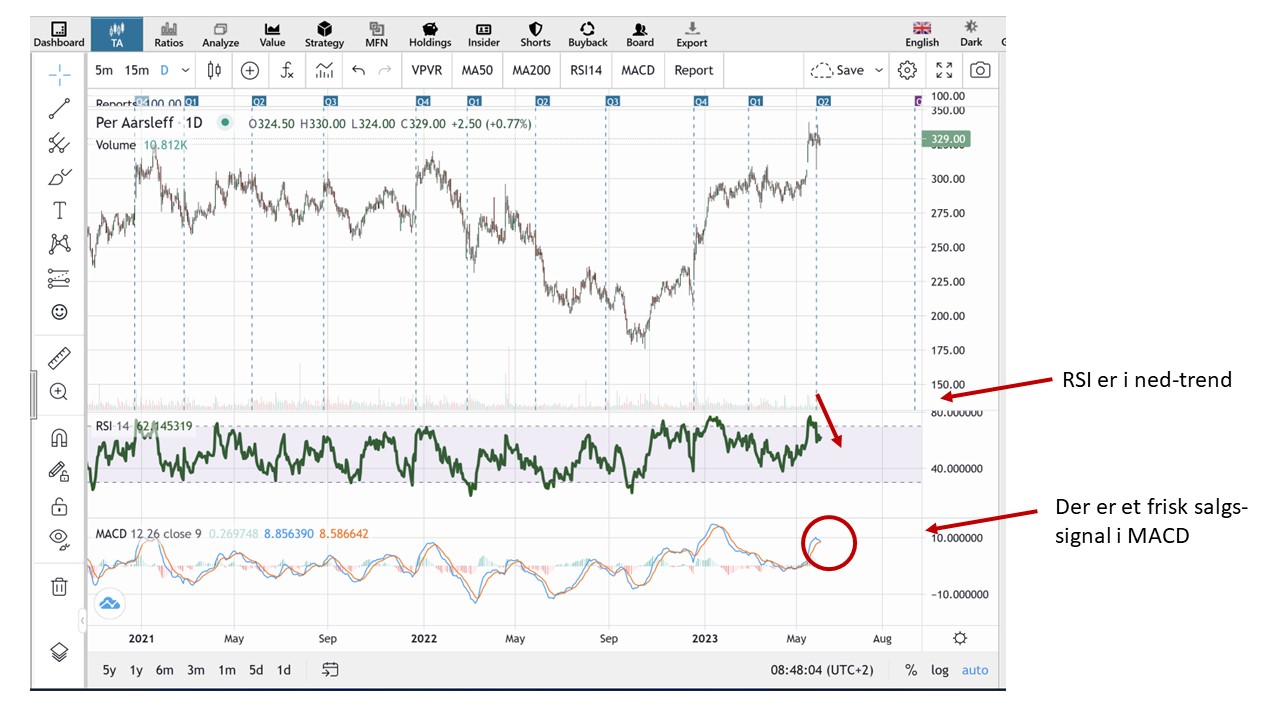Toggle log scale on price axis

939,670
